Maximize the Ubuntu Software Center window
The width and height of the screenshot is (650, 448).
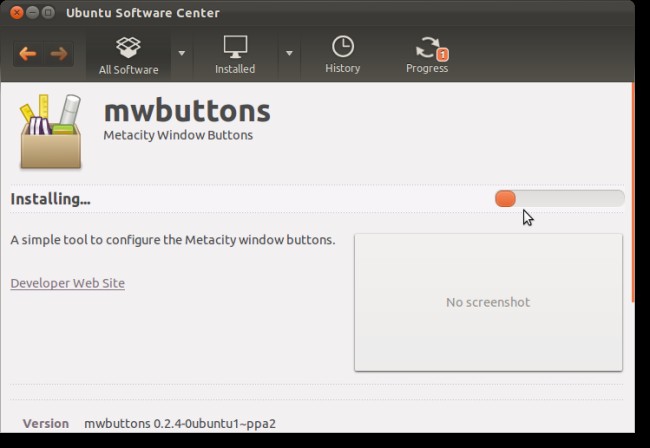tap(48, 13)
